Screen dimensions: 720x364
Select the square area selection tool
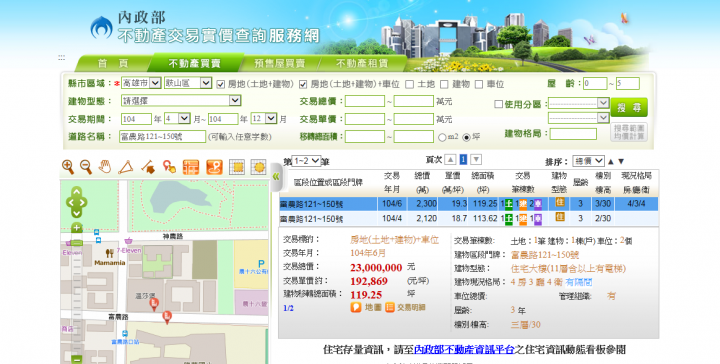coord(237,167)
